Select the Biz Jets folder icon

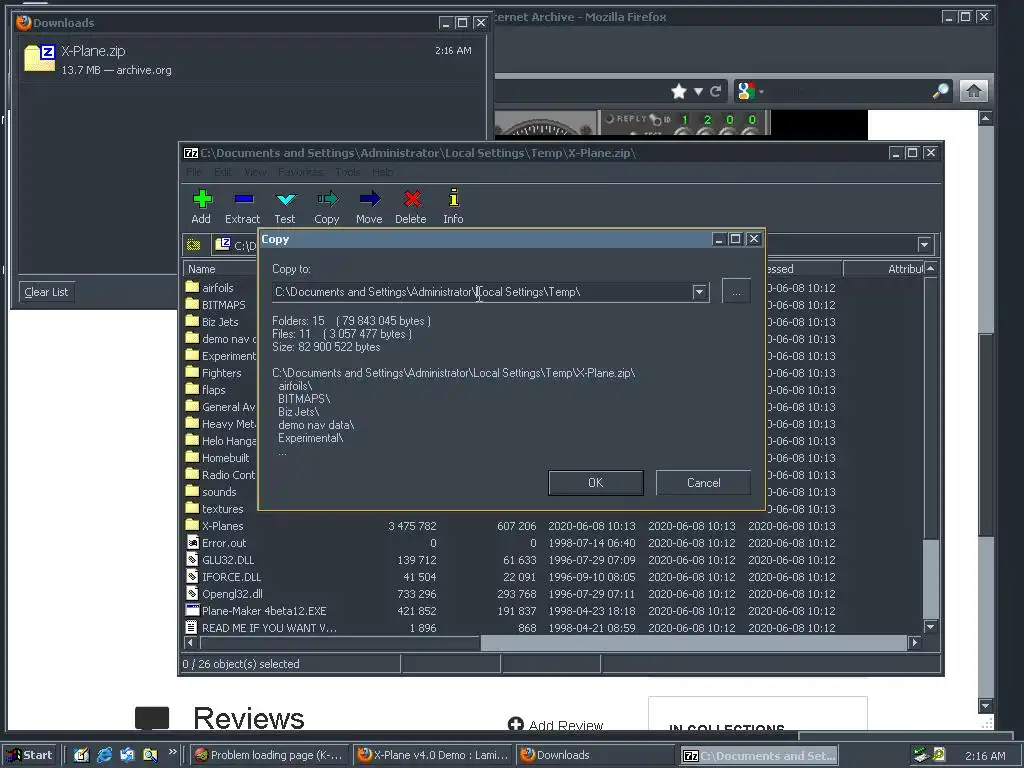[192, 321]
